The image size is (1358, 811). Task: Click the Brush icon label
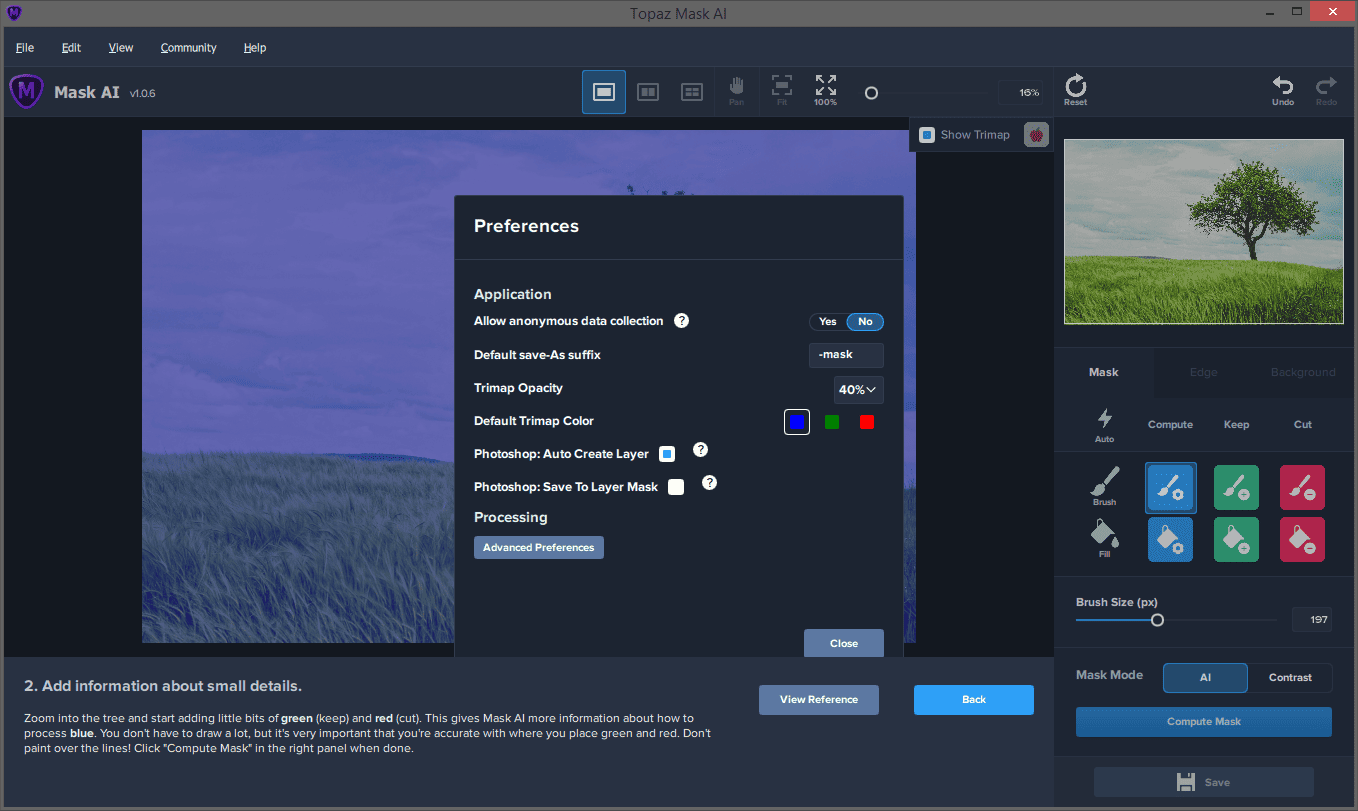(x=1104, y=487)
